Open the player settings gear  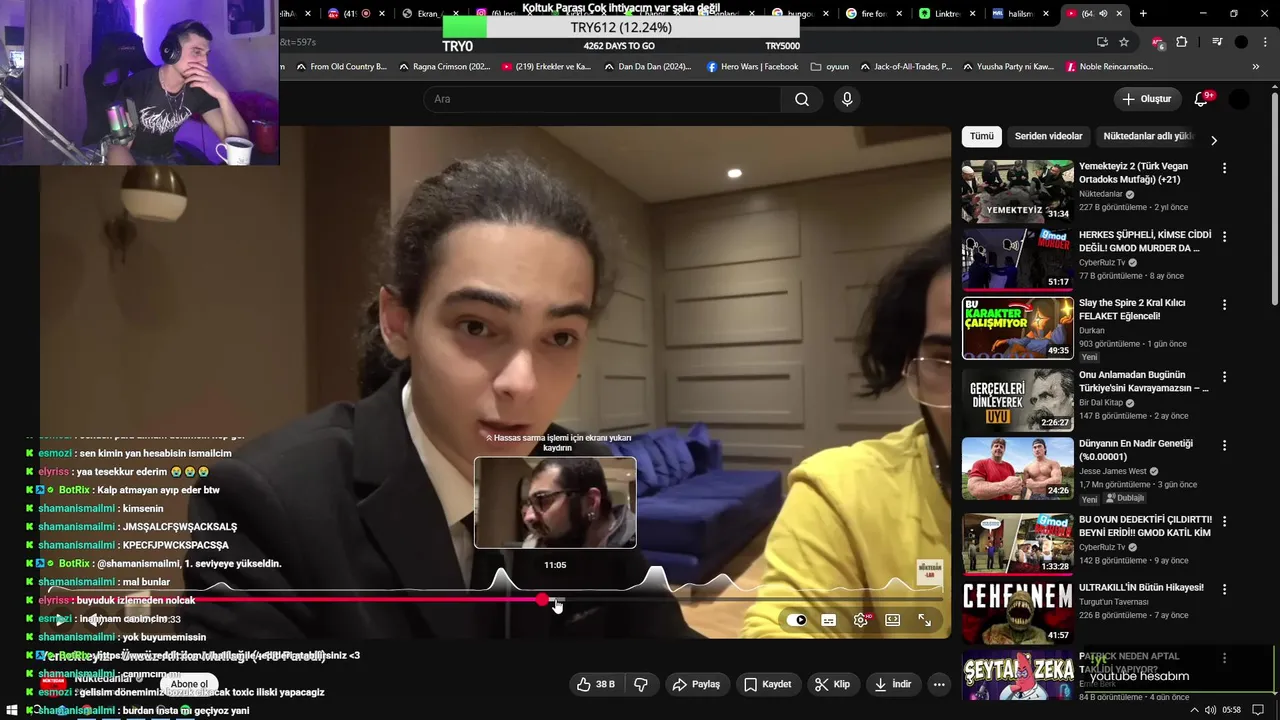point(860,620)
